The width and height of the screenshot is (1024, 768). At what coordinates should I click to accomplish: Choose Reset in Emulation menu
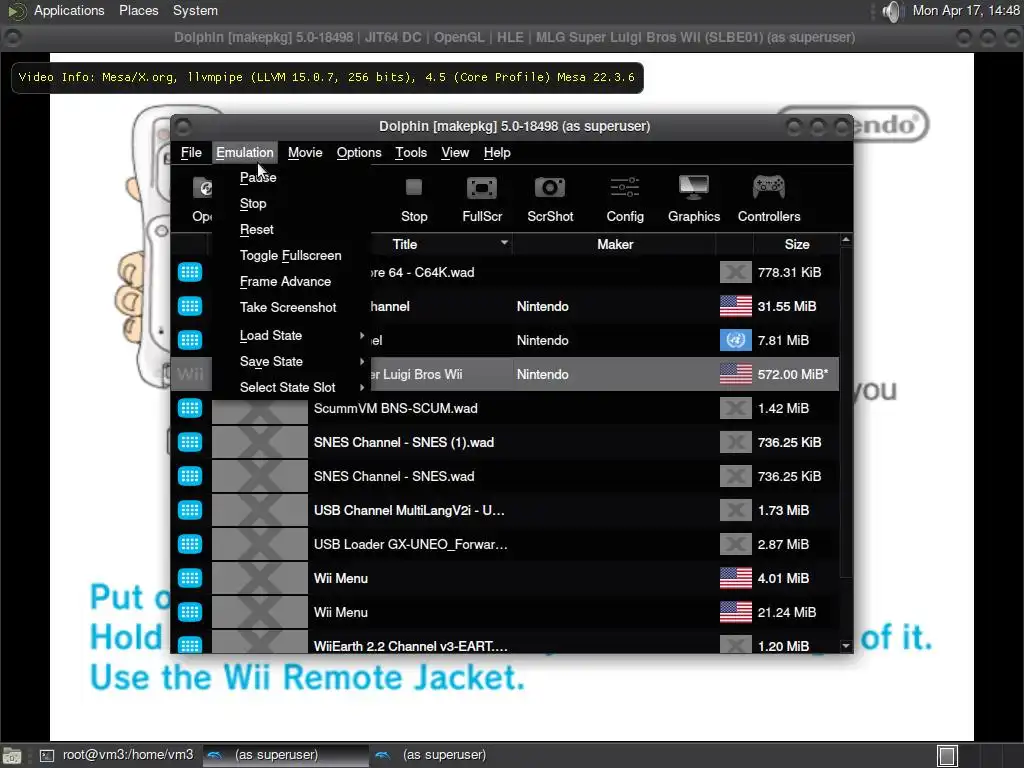click(x=257, y=230)
